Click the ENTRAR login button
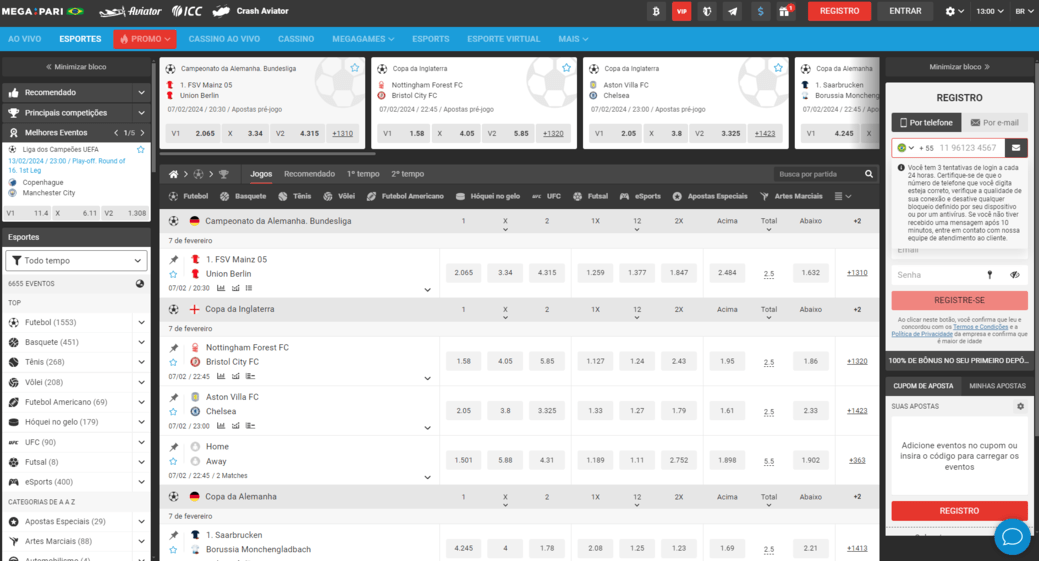The height and width of the screenshot is (561, 1039). (x=905, y=11)
